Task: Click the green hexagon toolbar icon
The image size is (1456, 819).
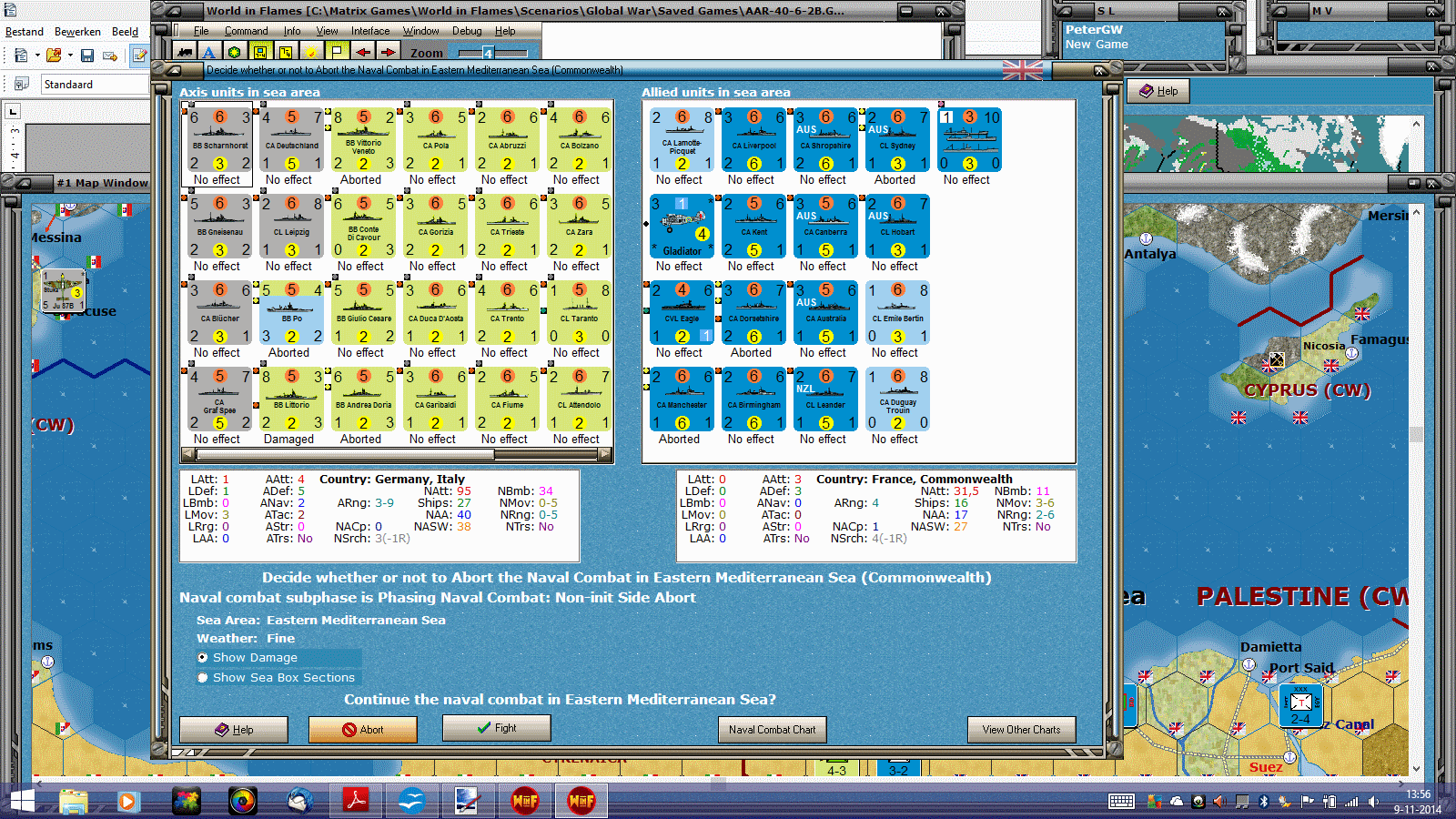Action: tap(235, 53)
